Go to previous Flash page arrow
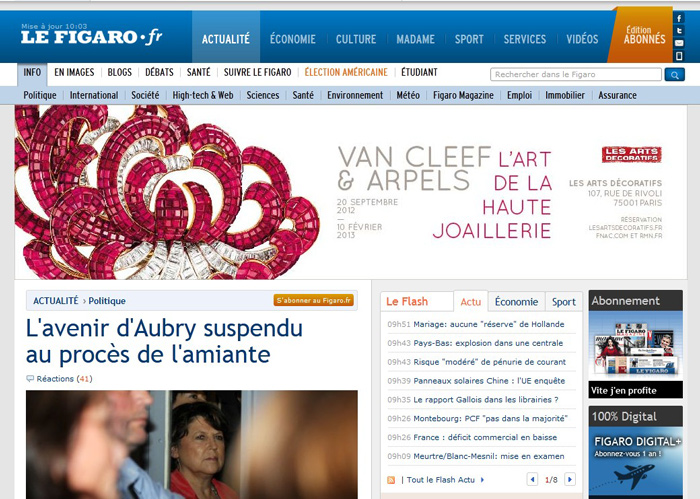Viewport: 700px width, 499px height. point(532,479)
